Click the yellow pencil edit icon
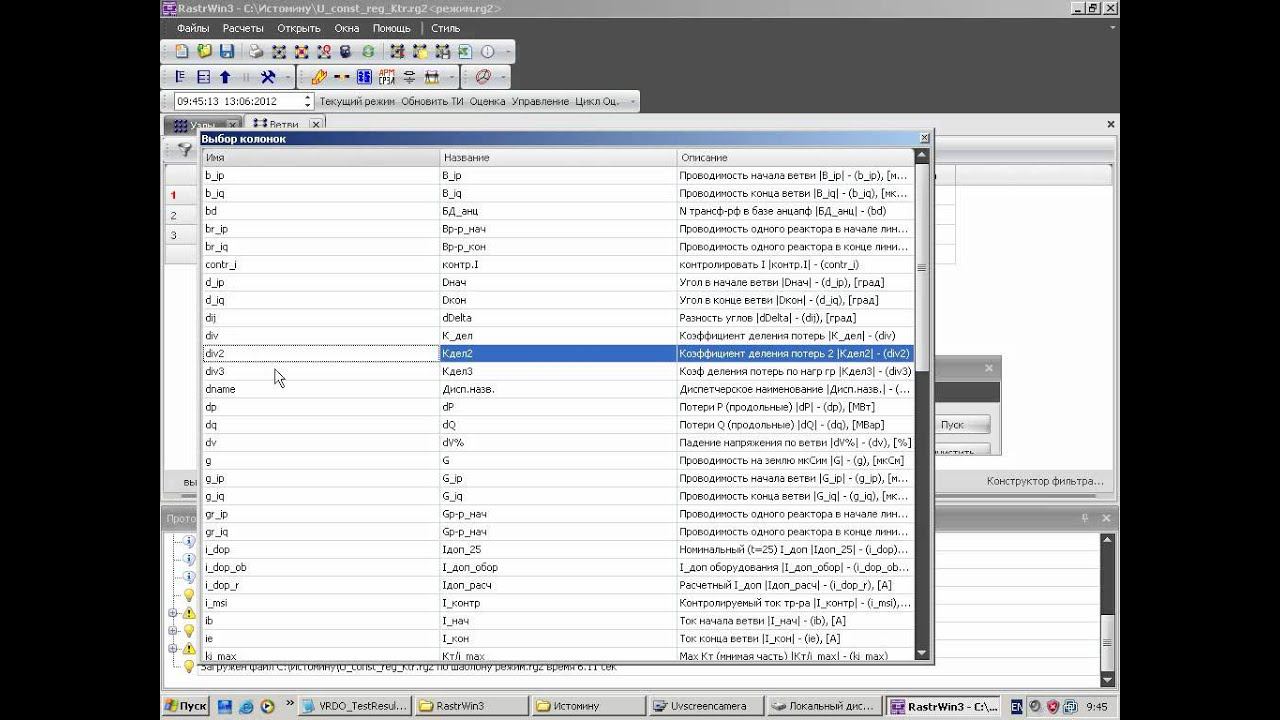 [x=319, y=77]
